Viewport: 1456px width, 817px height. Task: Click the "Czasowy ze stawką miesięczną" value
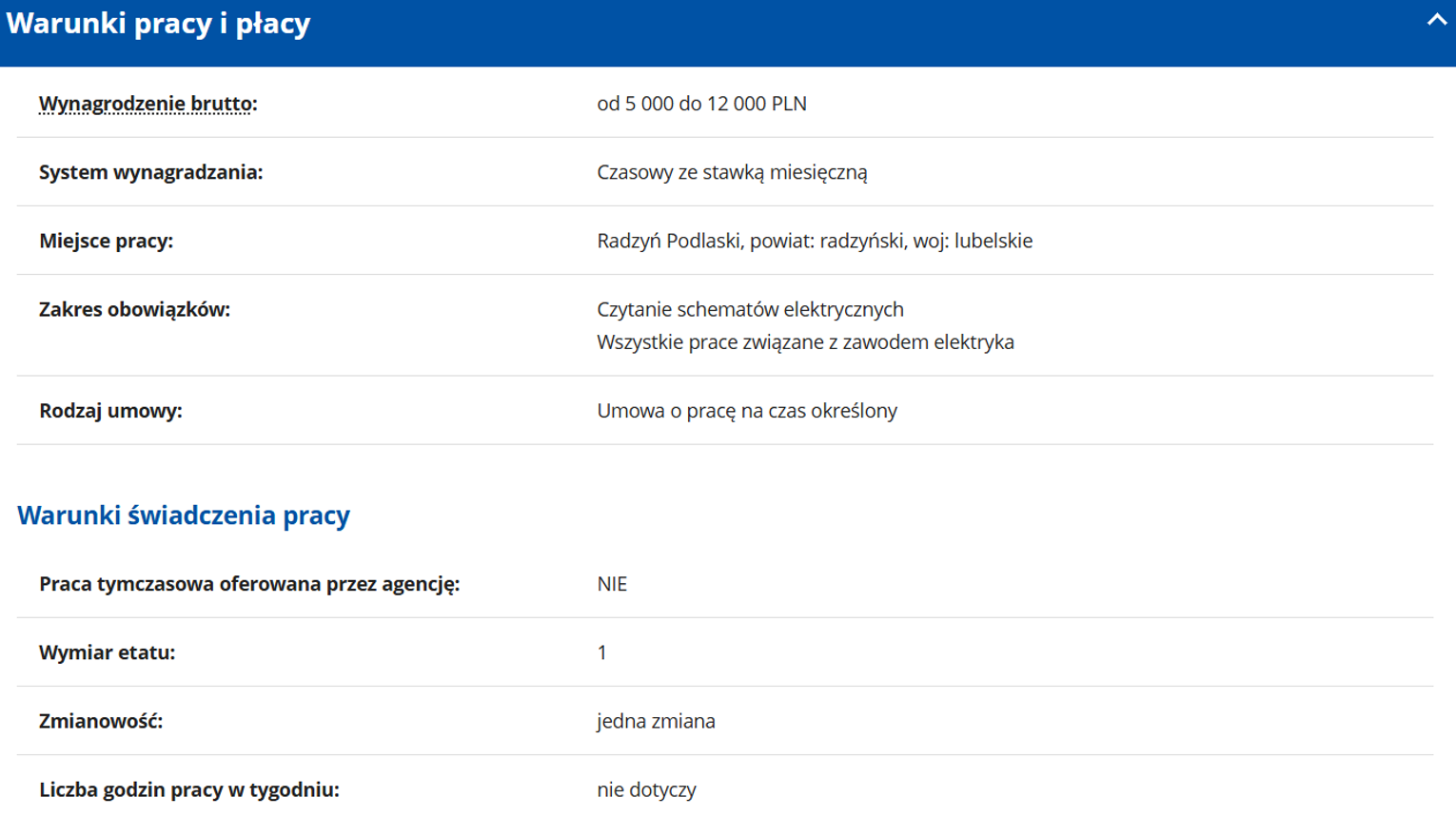tap(732, 172)
